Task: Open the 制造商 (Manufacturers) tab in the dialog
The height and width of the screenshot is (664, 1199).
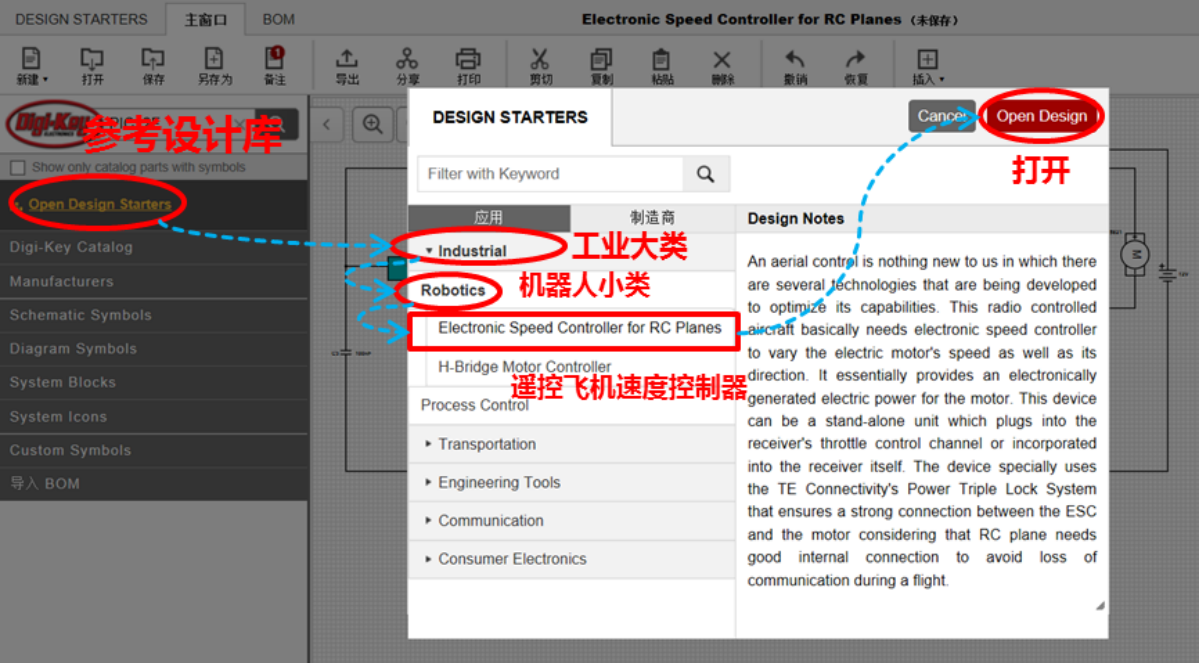Action: pos(651,217)
